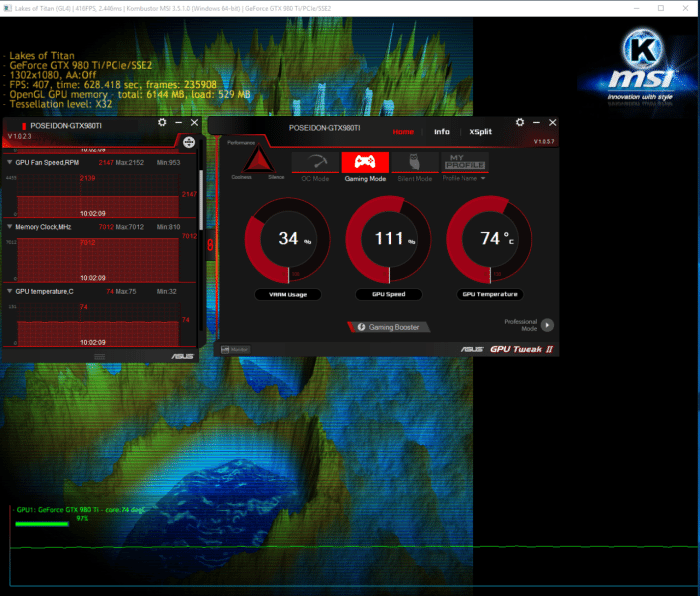
Task: Click the GPU Speed label
Action: point(389,294)
